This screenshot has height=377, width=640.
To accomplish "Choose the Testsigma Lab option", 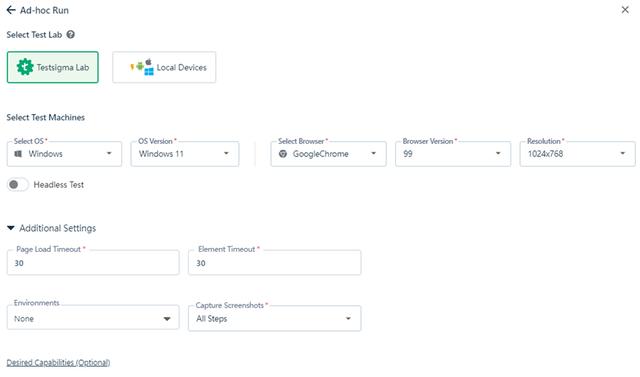I will (53, 67).
